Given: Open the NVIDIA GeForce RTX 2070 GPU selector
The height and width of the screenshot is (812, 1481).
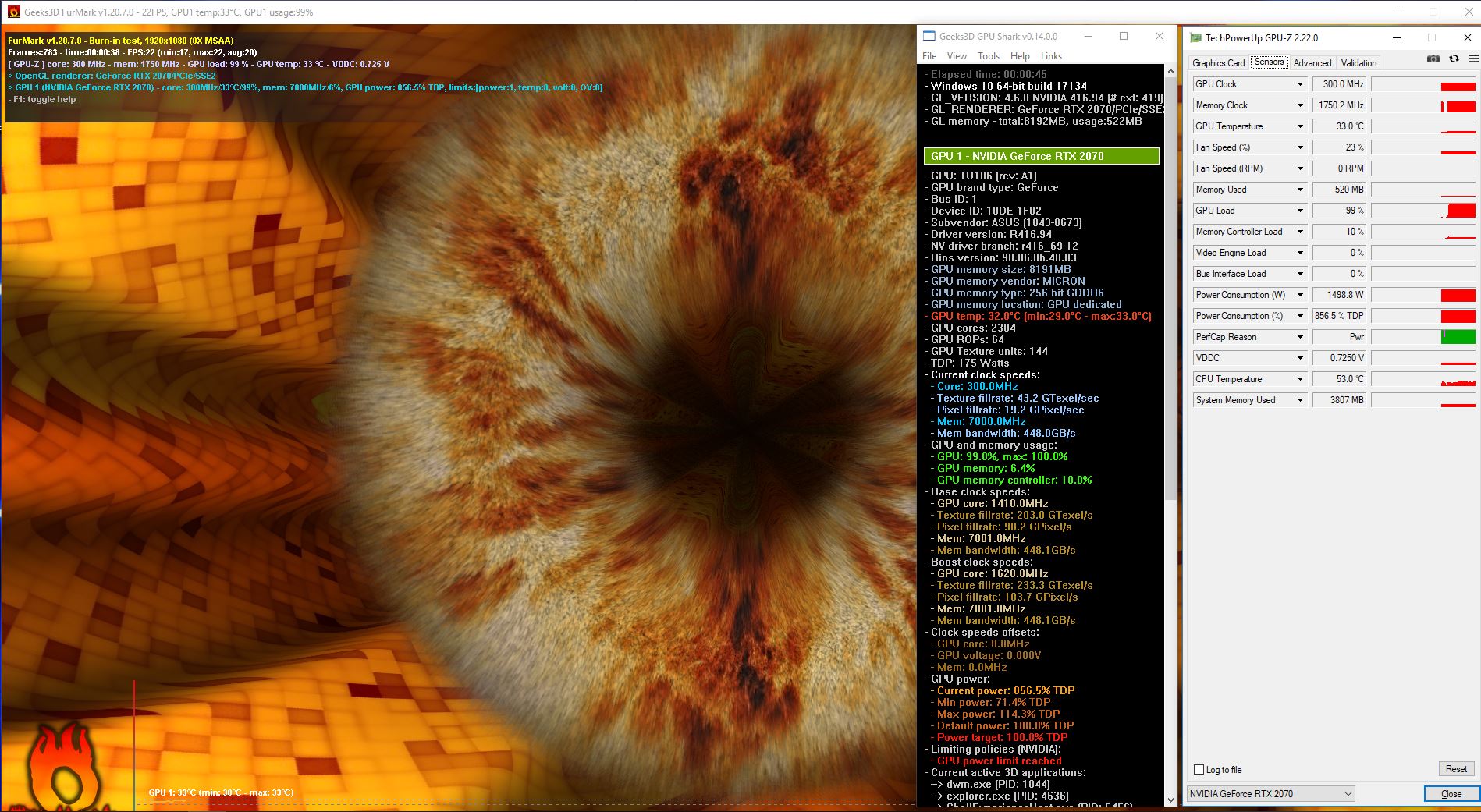Looking at the screenshot, I should [x=1270, y=794].
